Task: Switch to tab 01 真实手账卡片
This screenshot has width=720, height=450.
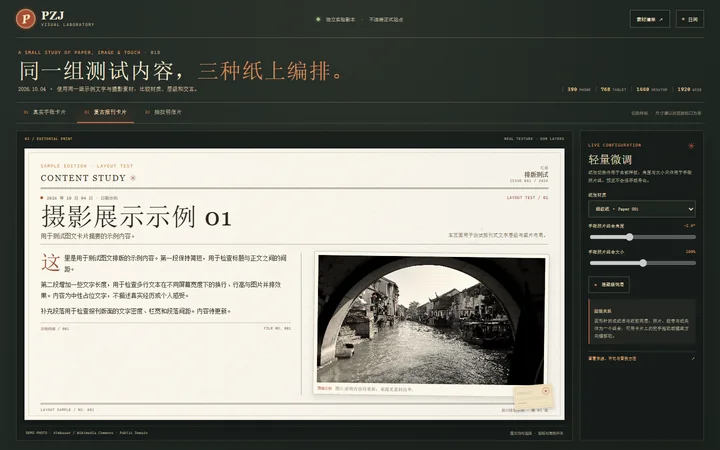Action: click(x=45, y=112)
